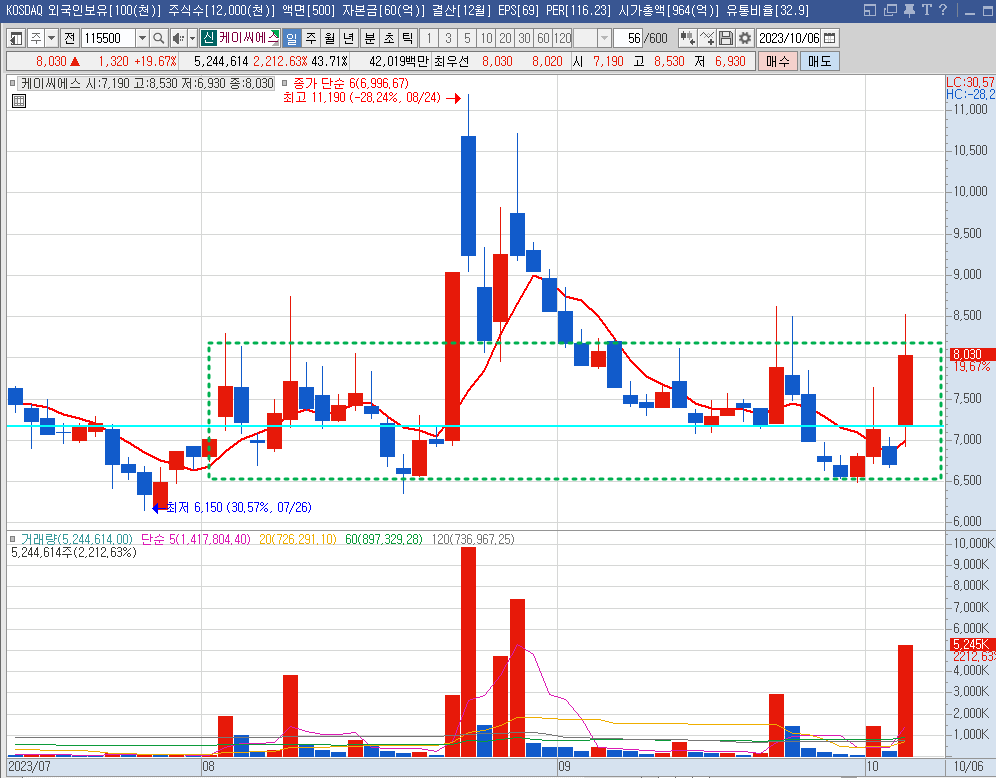The width and height of the screenshot is (996, 778).
Task: Open the custom interval dropdown
Action: click(x=604, y=39)
